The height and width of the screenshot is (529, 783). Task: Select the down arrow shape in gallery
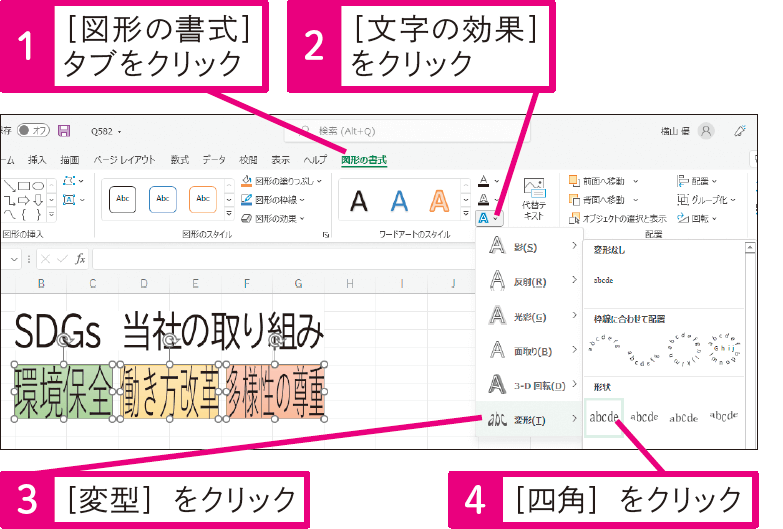(38, 200)
